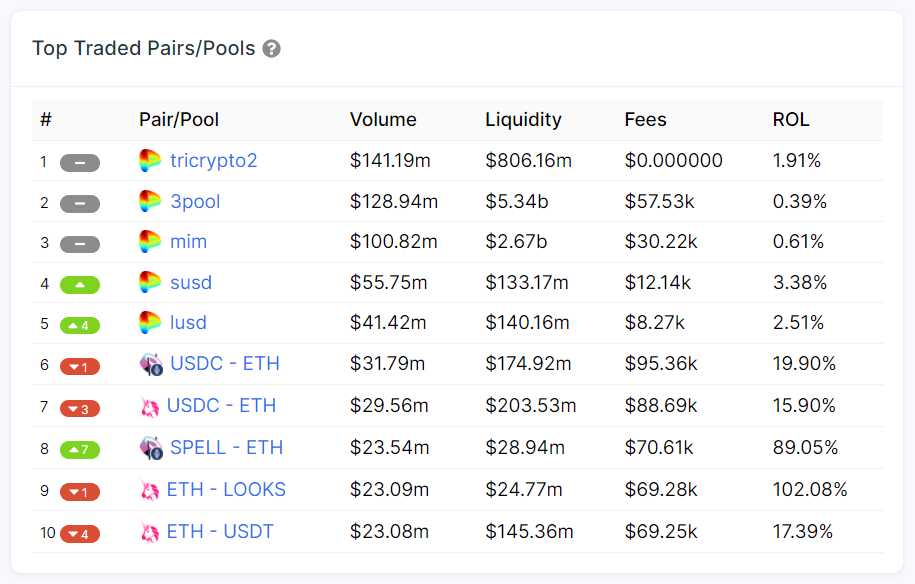Viewport: 915px width, 584px height.
Task: Click the Curve icon beside tricrypto2
Action: [x=150, y=161]
